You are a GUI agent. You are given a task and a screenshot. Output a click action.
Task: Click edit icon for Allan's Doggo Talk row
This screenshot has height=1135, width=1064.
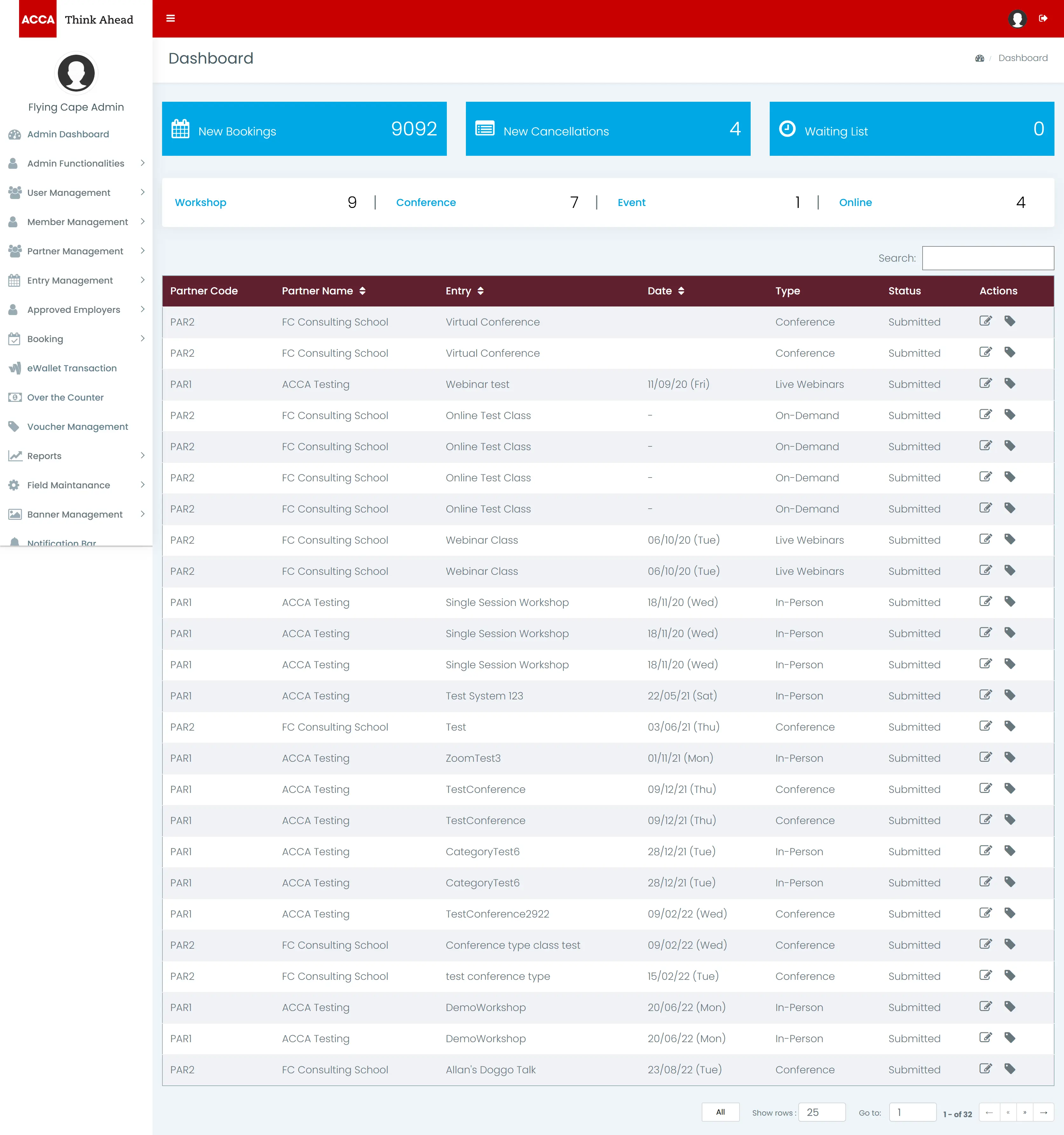click(x=985, y=1069)
